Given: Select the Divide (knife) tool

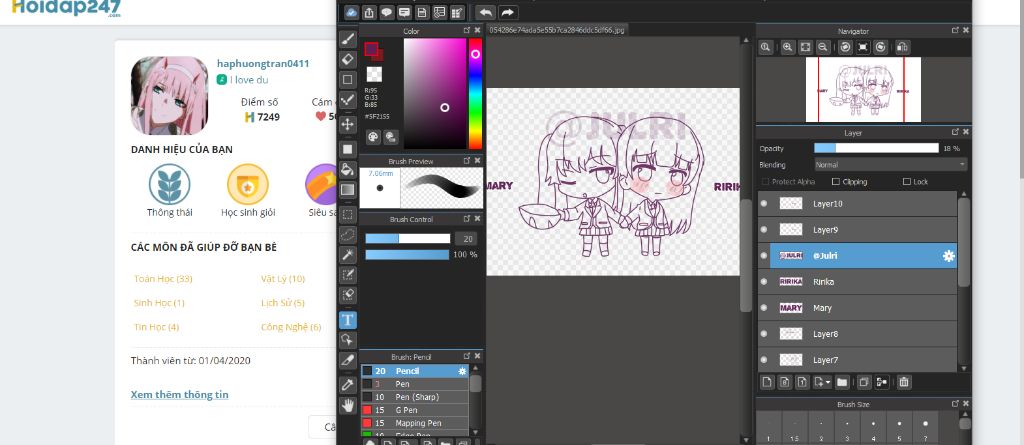Looking at the screenshot, I should click(x=348, y=360).
